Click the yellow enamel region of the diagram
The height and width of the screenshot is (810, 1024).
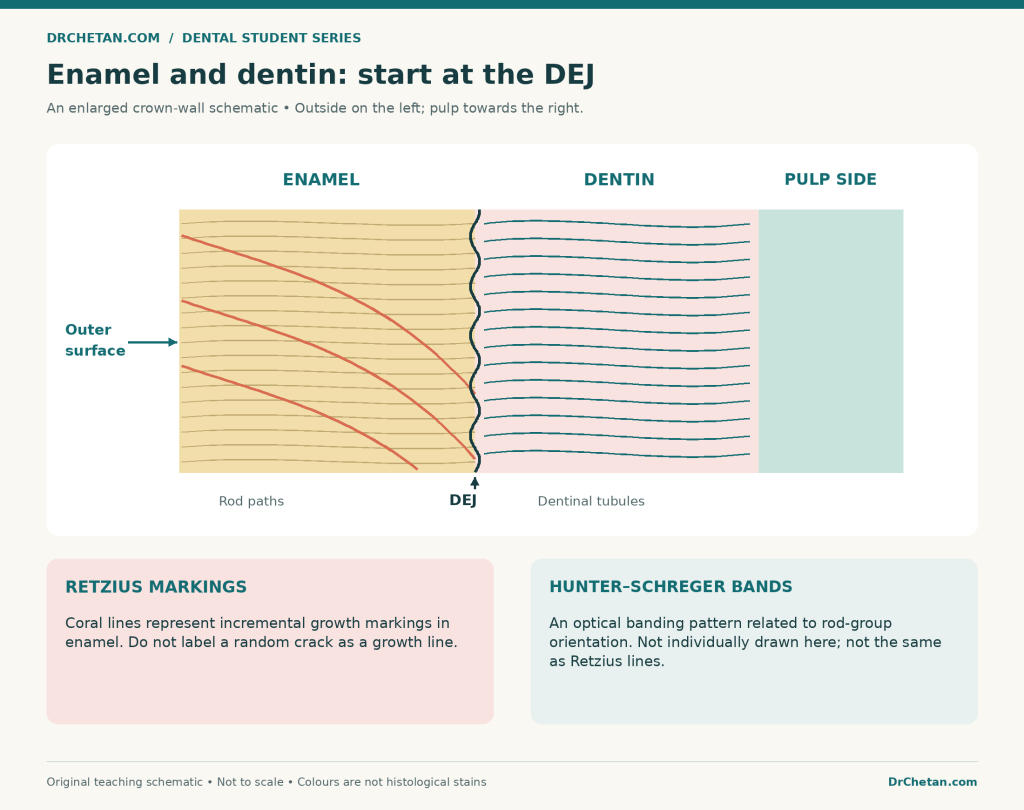point(327,341)
